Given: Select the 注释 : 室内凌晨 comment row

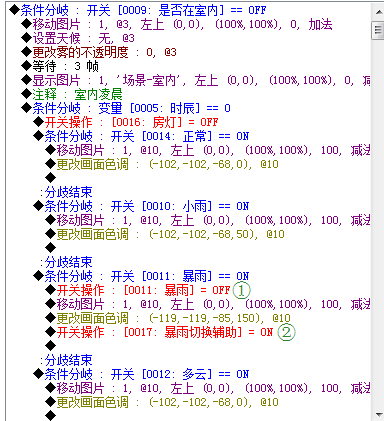Looking at the screenshot, I should tap(72, 94).
